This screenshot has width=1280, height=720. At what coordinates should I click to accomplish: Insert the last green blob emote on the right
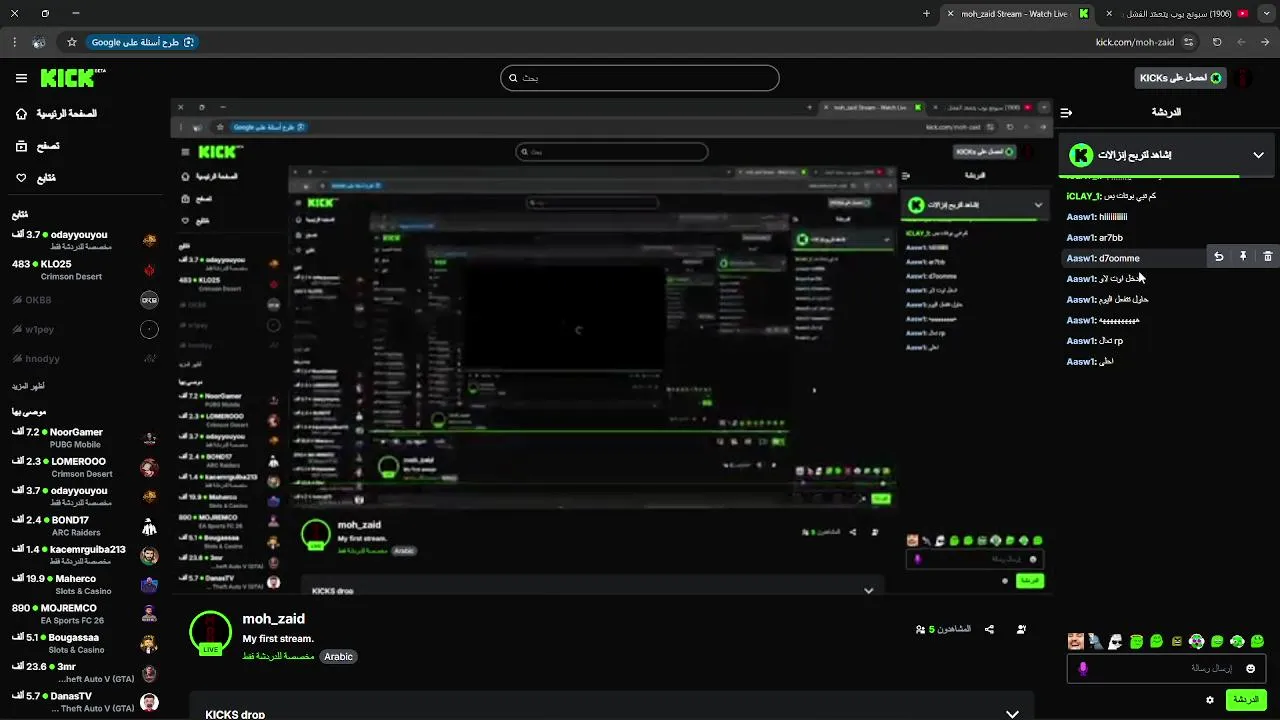(1257, 641)
